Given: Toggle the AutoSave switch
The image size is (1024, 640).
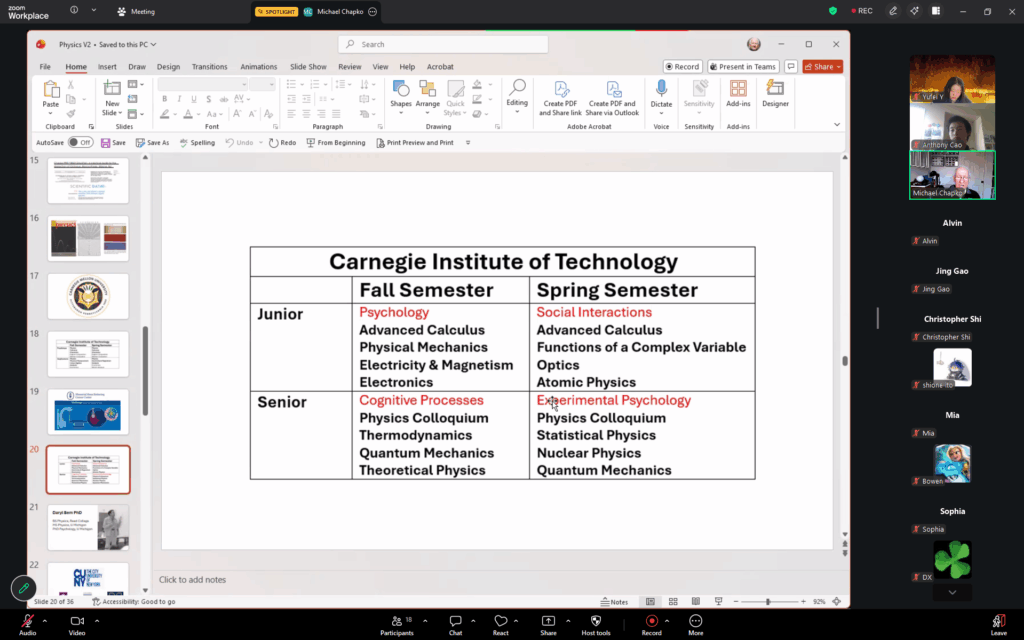Looking at the screenshot, I should tap(79, 143).
